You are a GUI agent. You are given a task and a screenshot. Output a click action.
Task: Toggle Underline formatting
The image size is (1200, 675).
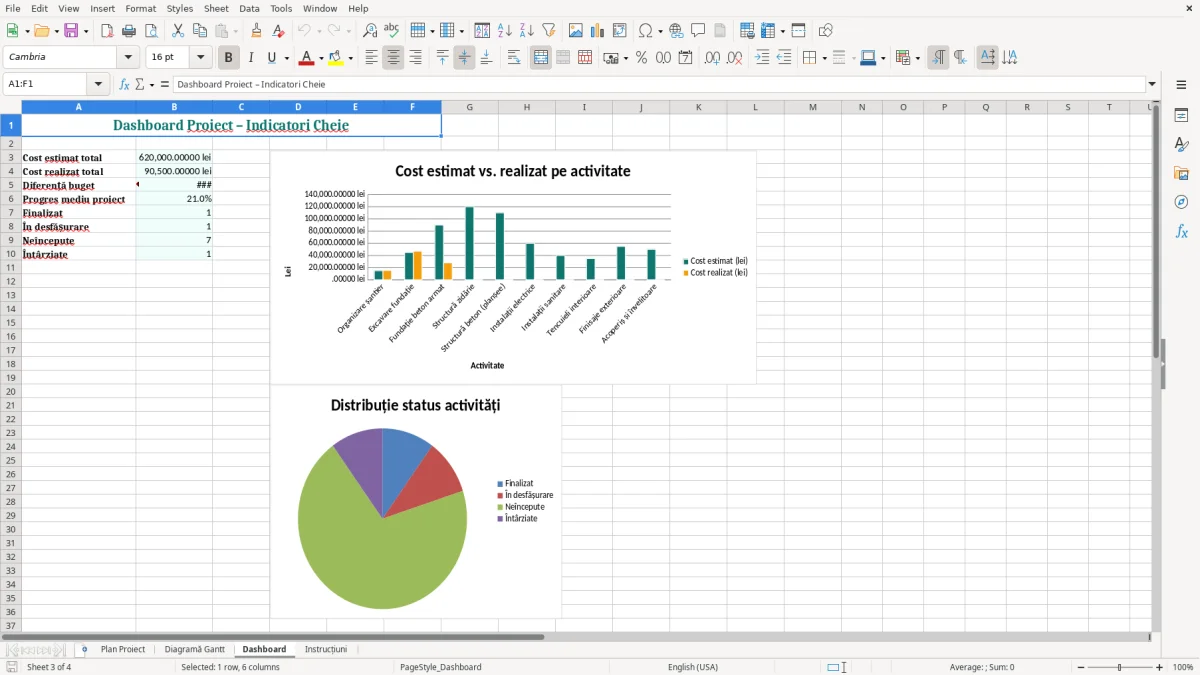[273, 58]
